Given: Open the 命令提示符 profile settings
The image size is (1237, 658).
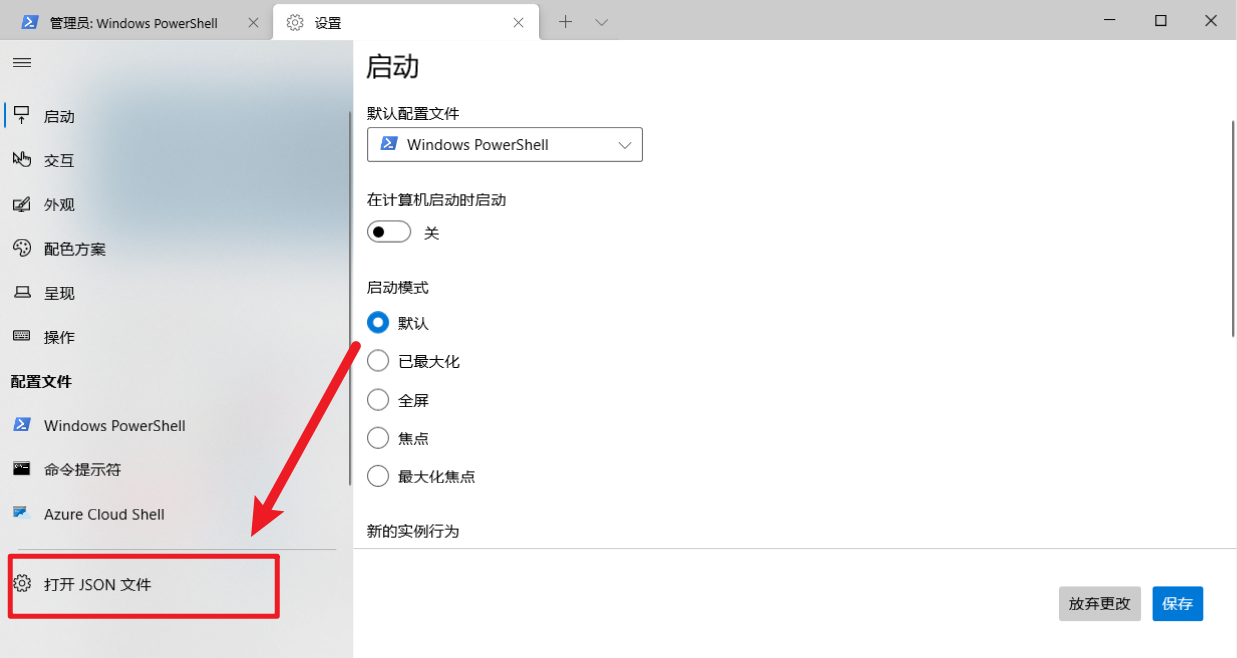Looking at the screenshot, I should point(175,469).
